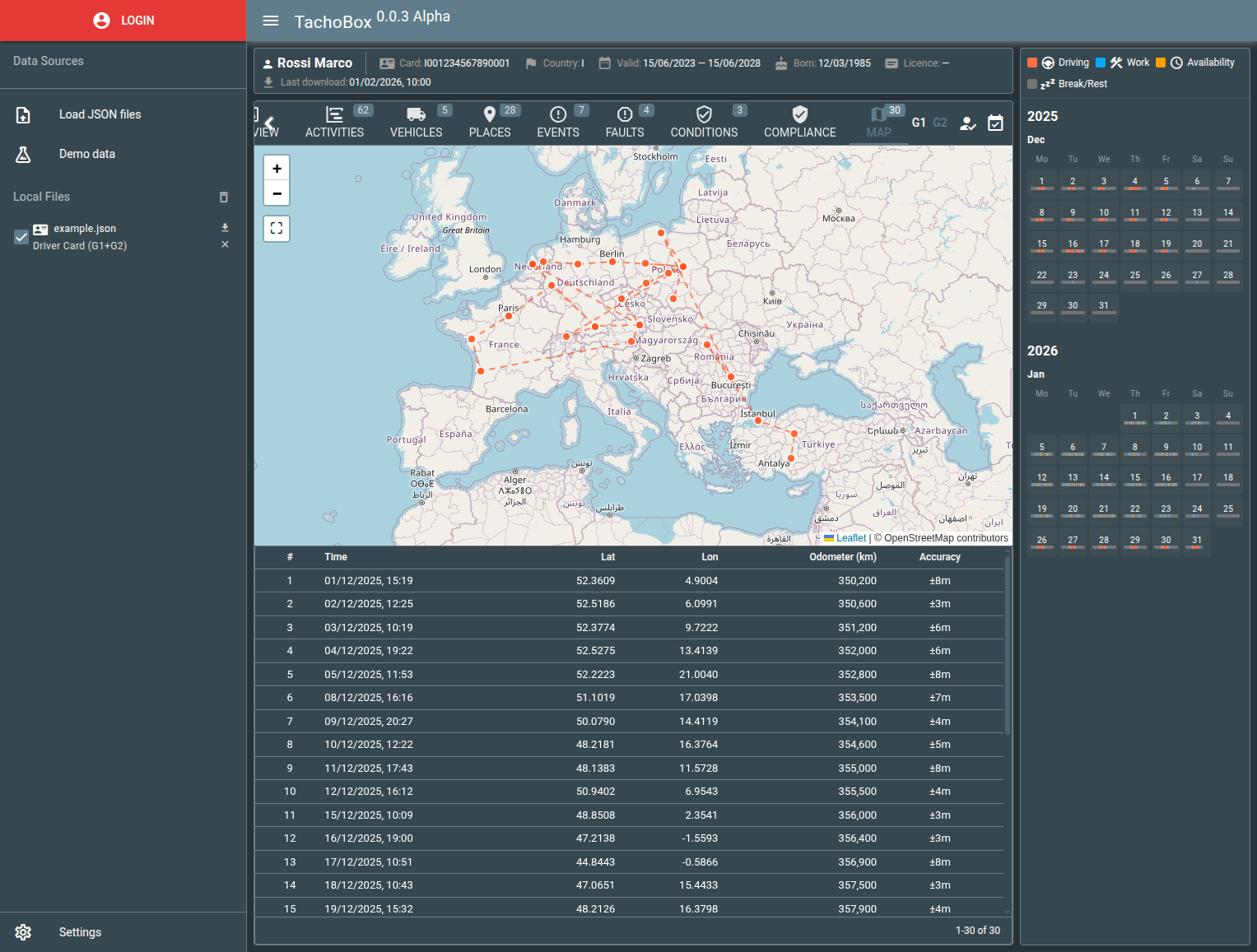This screenshot has width=1257, height=952.
Task: Open the Leaflet attribution link
Action: click(x=850, y=538)
